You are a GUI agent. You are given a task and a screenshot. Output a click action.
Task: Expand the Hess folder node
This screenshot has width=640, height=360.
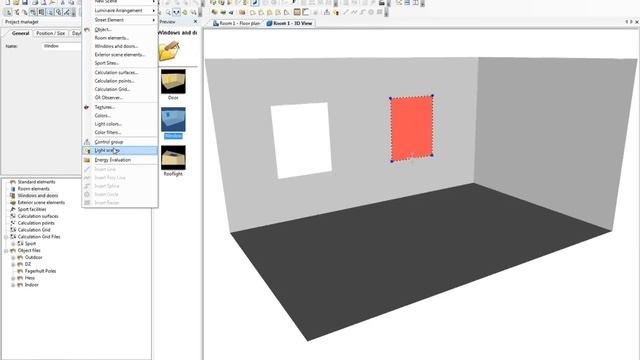pyautogui.click(x=13, y=278)
